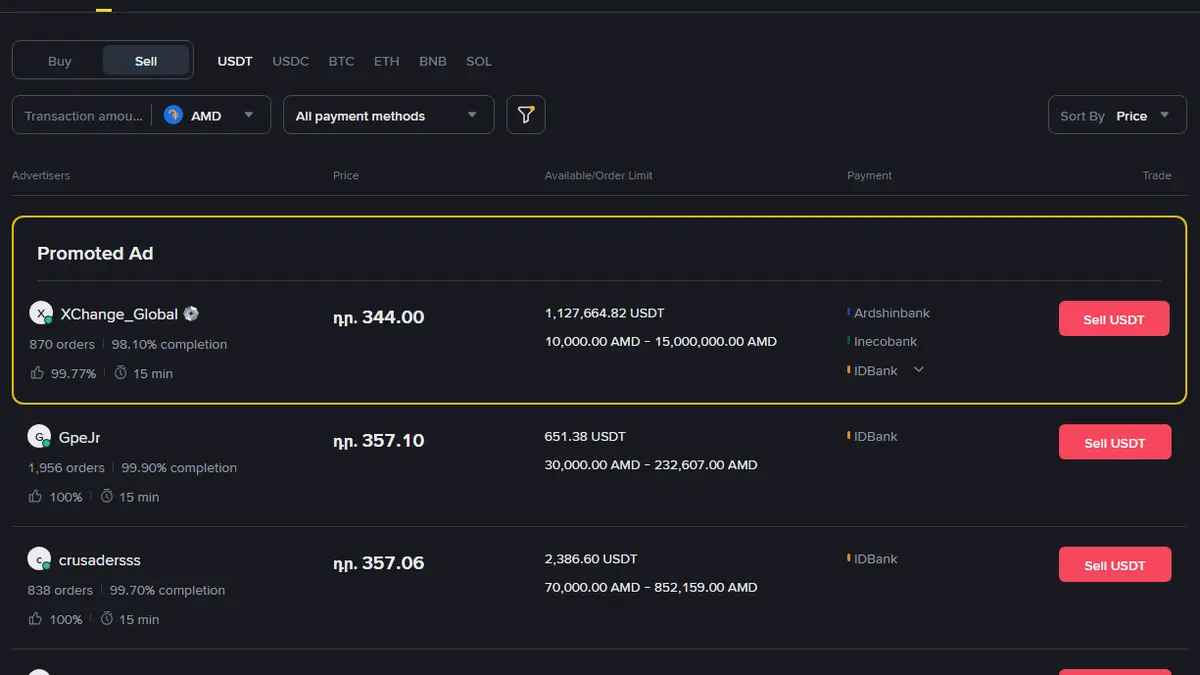Click 70,000.00 AMD - 852,159.00 AMD limit
Viewport: 1200px width, 675px height.
point(651,587)
